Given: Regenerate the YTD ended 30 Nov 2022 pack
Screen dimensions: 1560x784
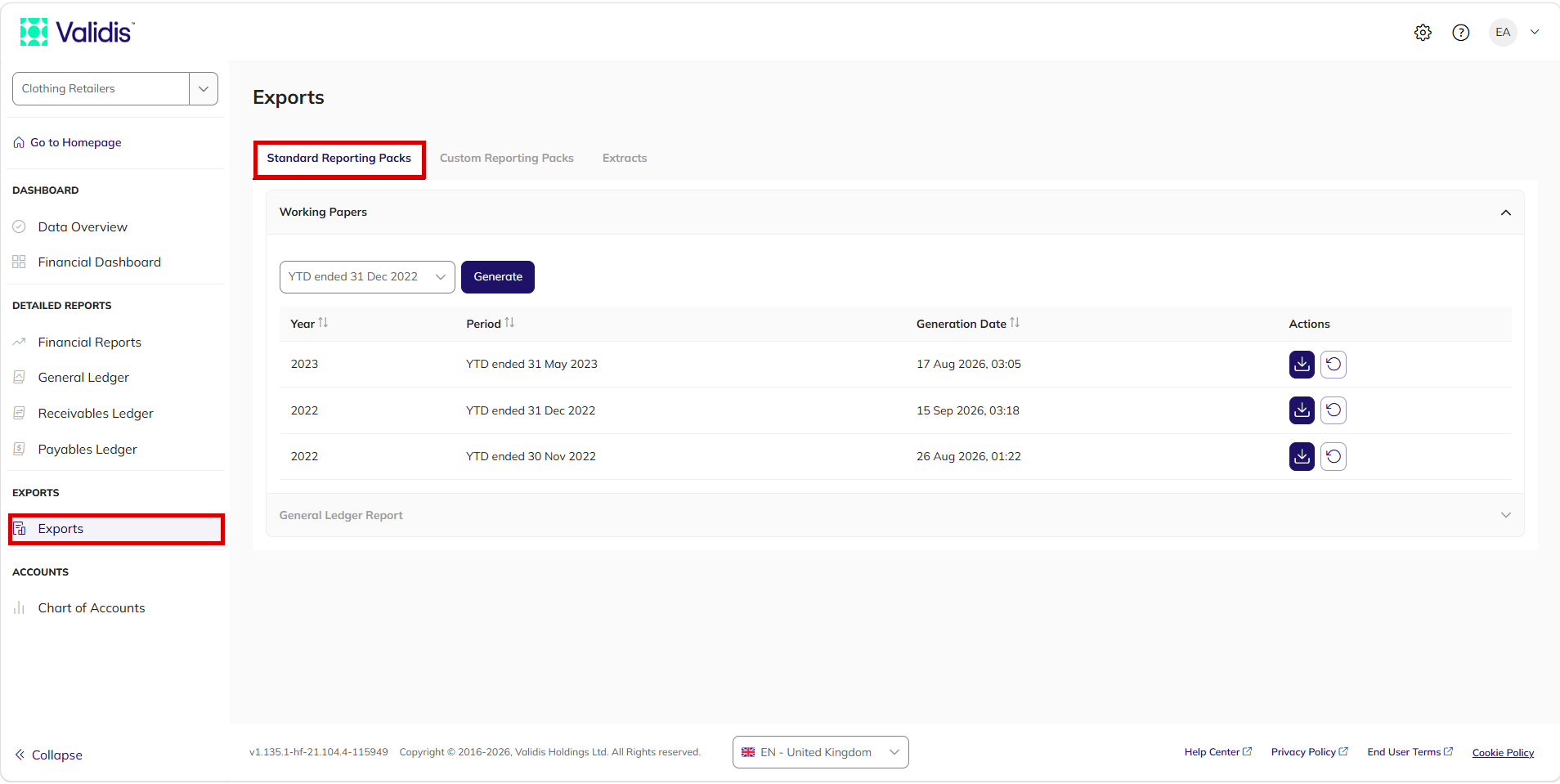Looking at the screenshot, I should coord(1334,457).
